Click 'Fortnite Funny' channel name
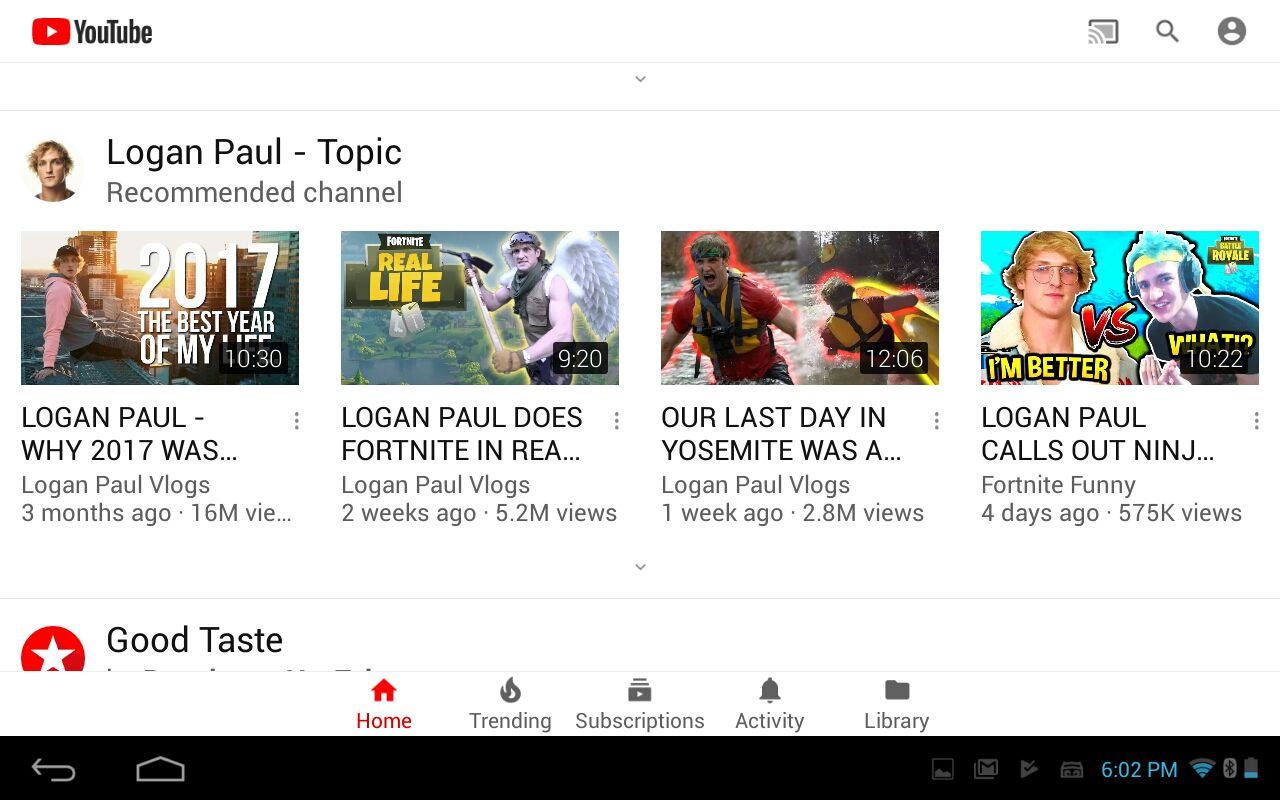Viewport: 1280px width, 800px height. 1058,485
